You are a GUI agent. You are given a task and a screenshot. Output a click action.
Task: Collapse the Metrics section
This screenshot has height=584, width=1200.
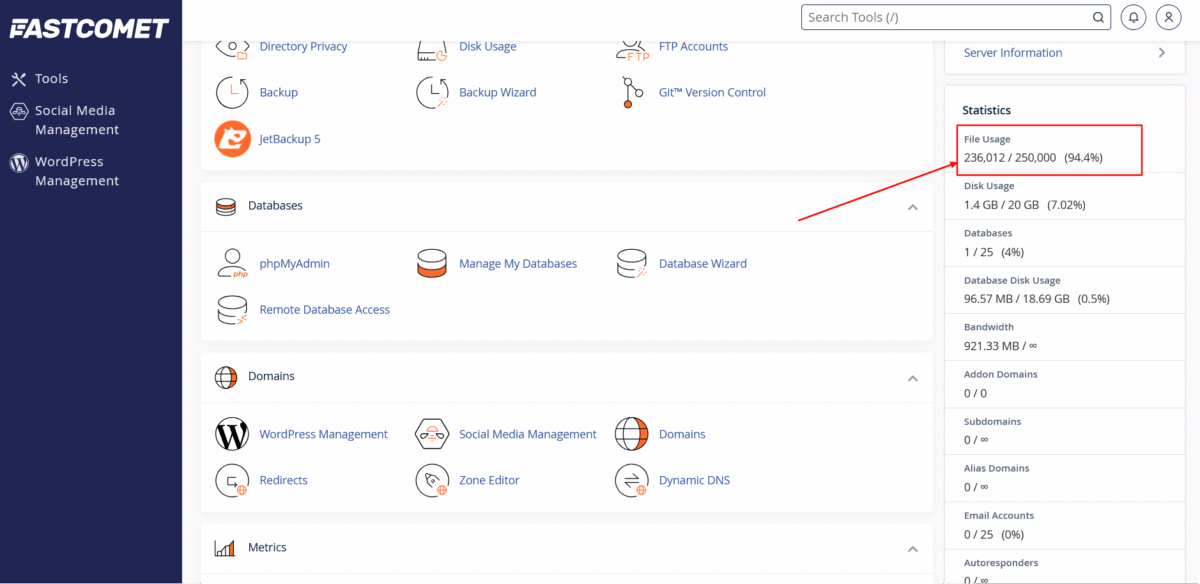[x=912, y=549]
